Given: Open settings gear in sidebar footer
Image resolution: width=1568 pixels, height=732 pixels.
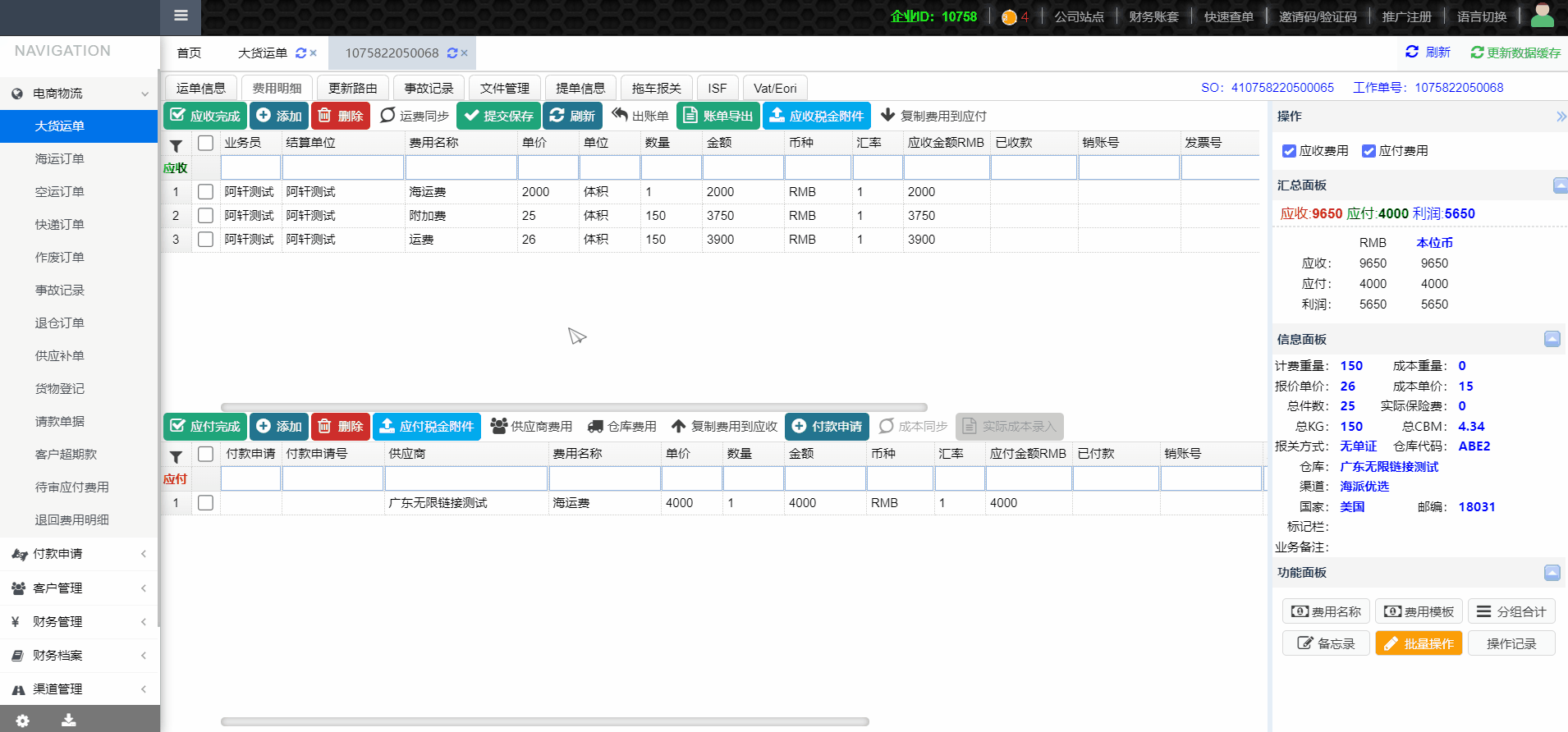Looking at the screenshot, I should coord(23,721).
